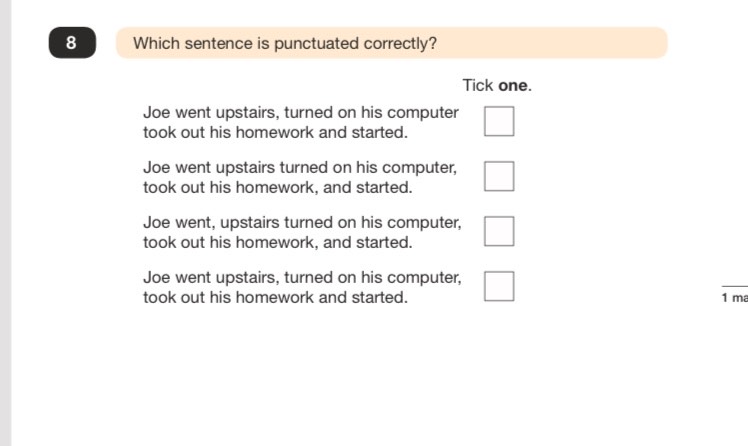Screen dimensions: 748x446
Task: Click the horizontal line above "1 mark"
Action: tap(735, 286)
